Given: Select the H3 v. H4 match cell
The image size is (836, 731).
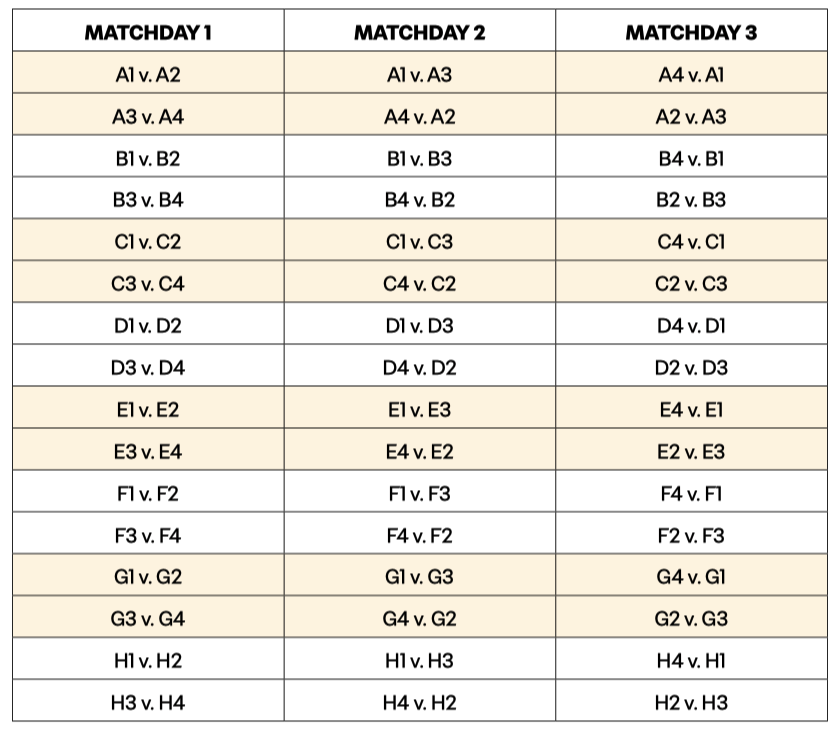Looking at the screenshot, I should point(148,703).
